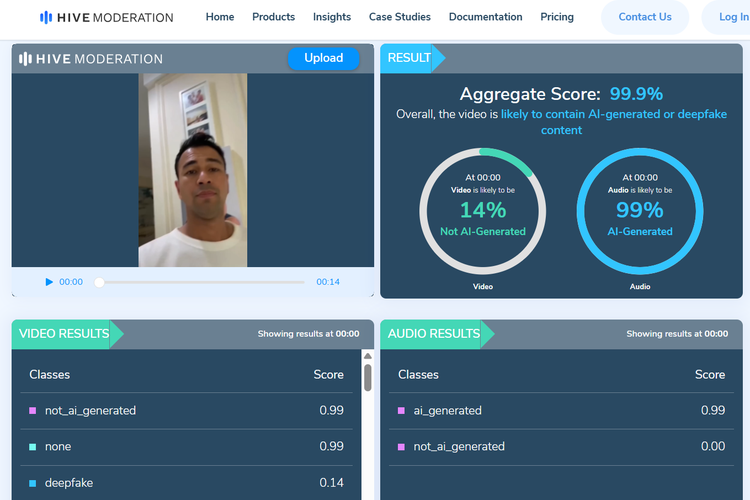Click the video seek slider handle

99,282
